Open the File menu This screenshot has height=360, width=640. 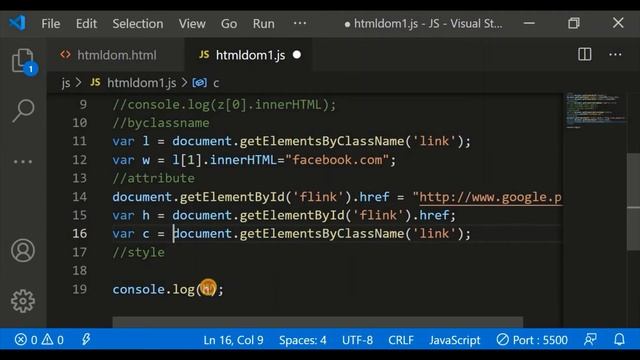click(x=51, y=24)
